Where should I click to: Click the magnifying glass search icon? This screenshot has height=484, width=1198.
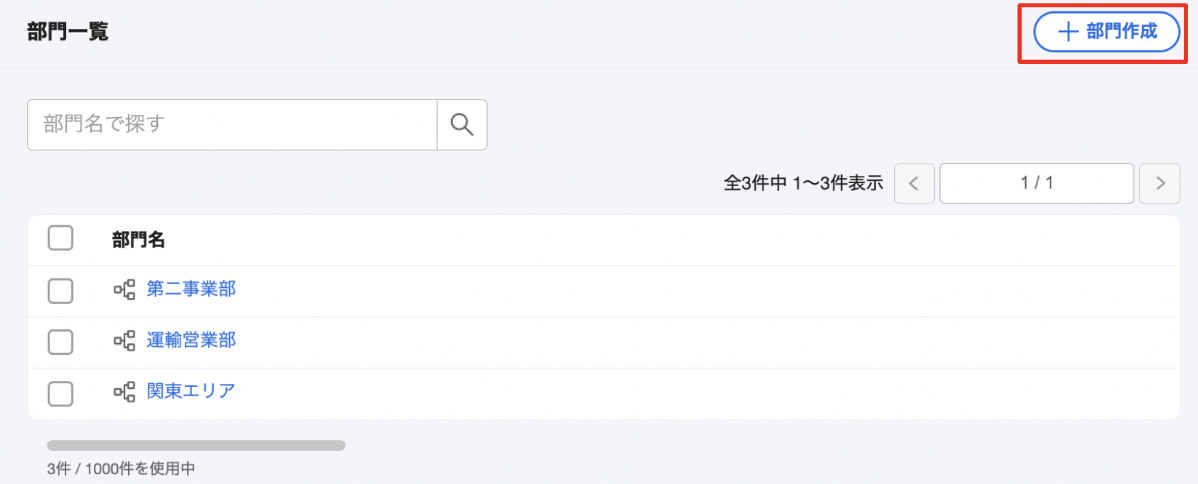click(x=462, y=125)
